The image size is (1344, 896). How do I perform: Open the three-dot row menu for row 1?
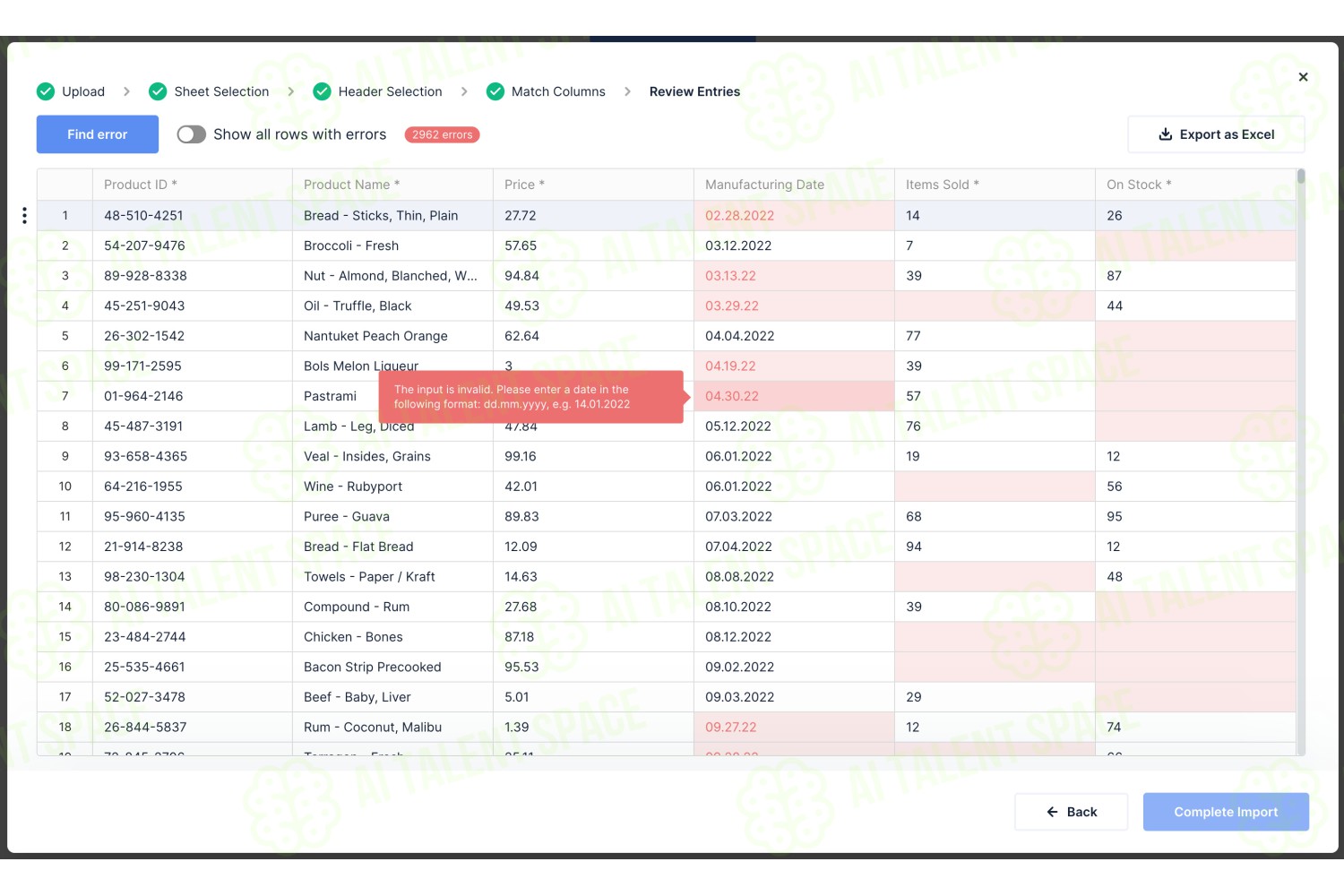pos(24,215)
